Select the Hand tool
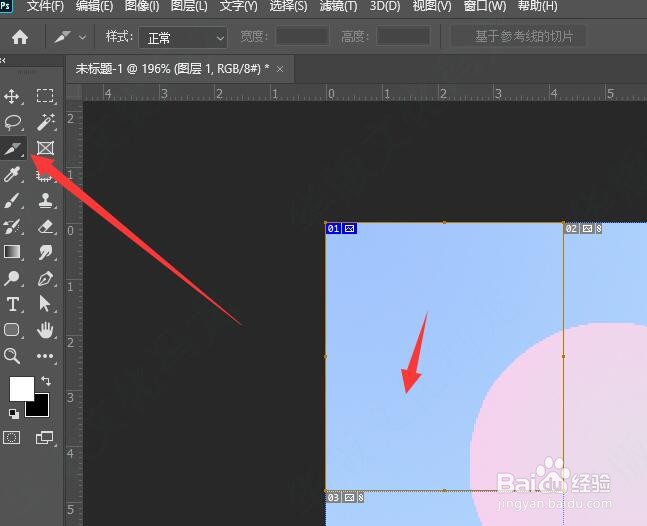The width and height of the screenshot is (647, 526). pos(45,330)
